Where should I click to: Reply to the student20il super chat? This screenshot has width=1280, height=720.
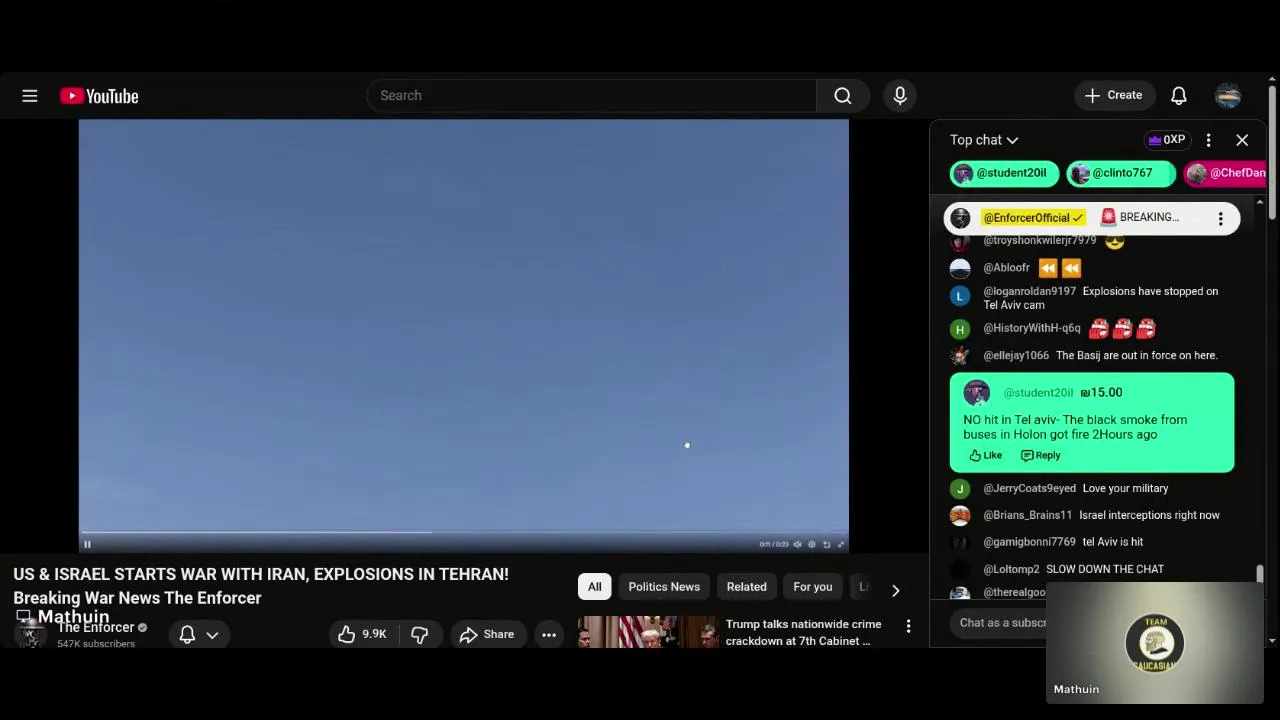[x=1040, y=455]
